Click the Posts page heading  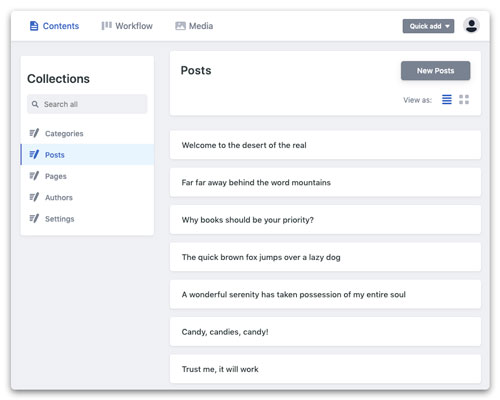coord(196,70)
